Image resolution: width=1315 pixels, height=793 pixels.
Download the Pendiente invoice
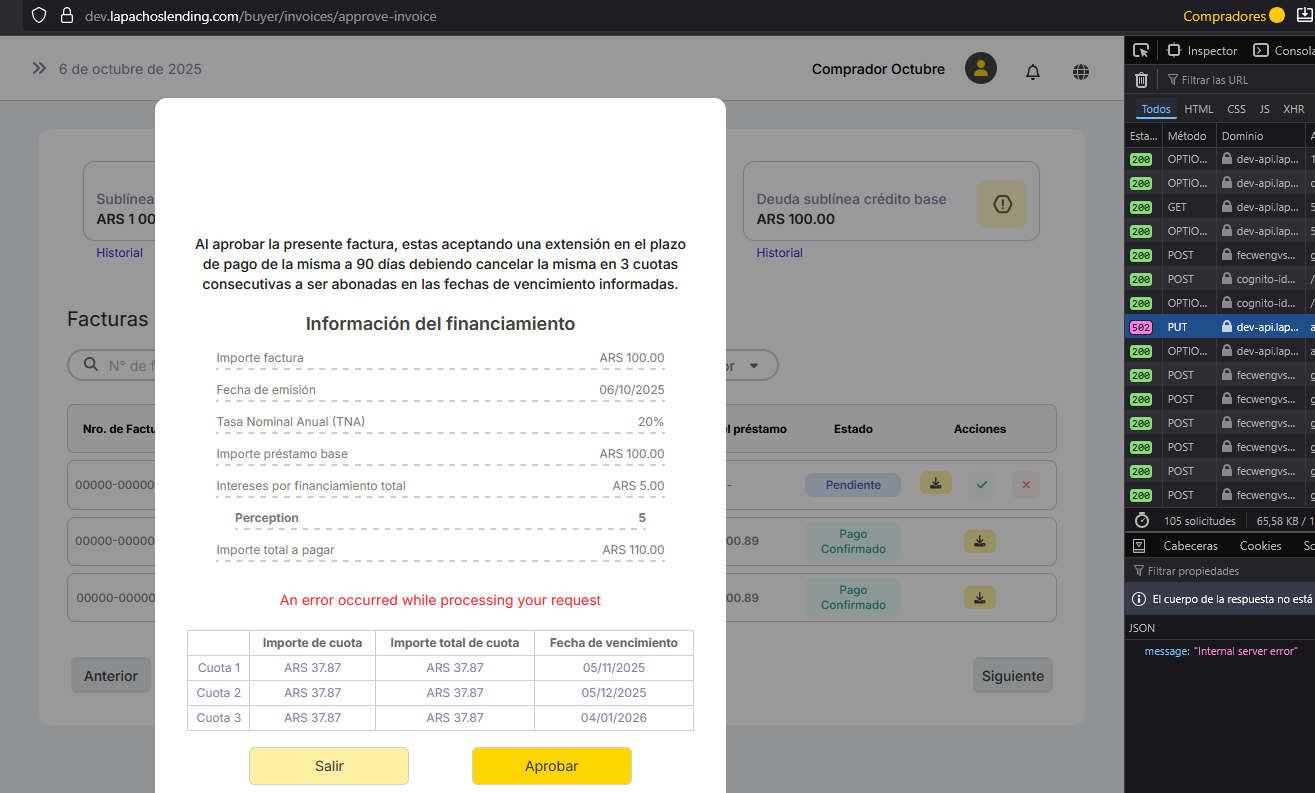click(935, 484)
